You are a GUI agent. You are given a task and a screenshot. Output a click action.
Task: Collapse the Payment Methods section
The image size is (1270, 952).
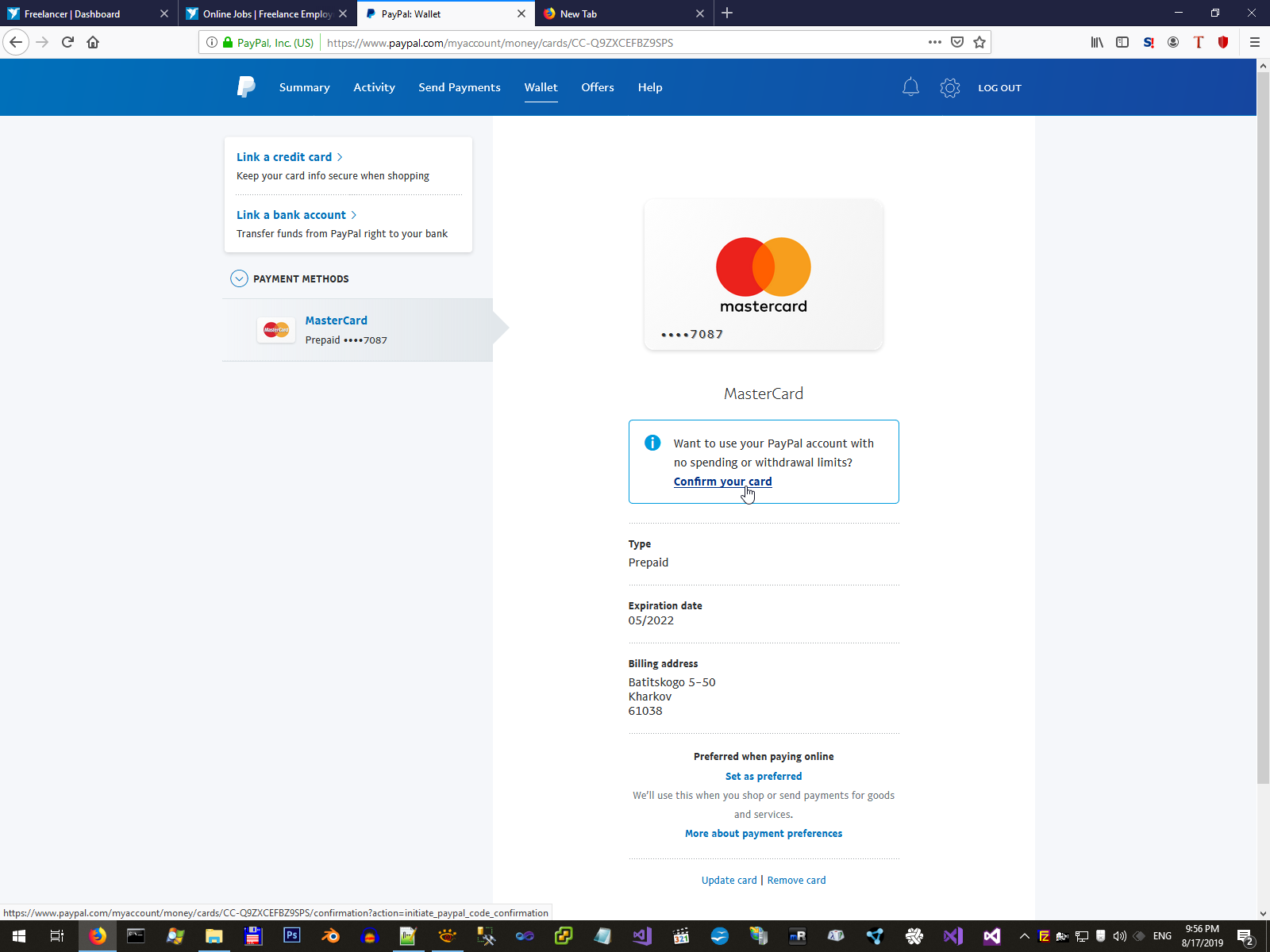[239, 278]
